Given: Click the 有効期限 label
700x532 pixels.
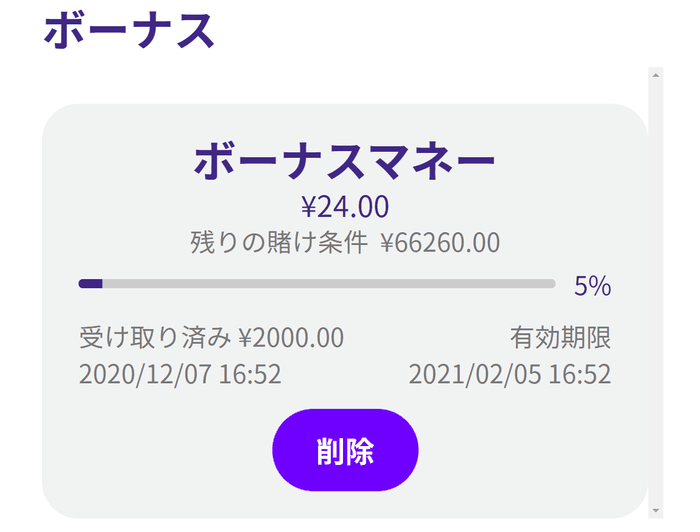Looking at the screenshot, I should (560, 337).
